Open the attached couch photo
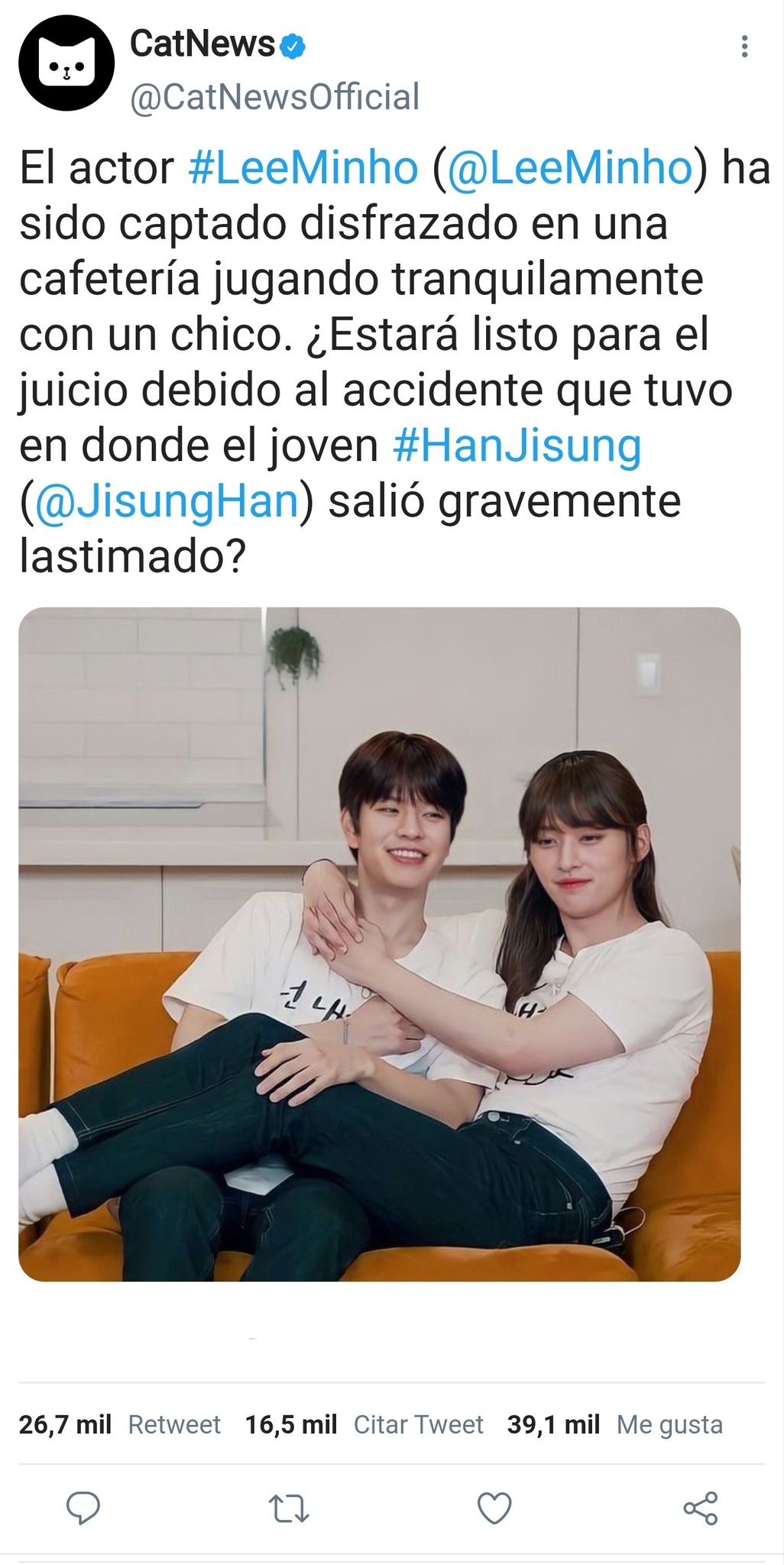The height and width of the screenshot is (1565, 784). [x=379, y=944]
